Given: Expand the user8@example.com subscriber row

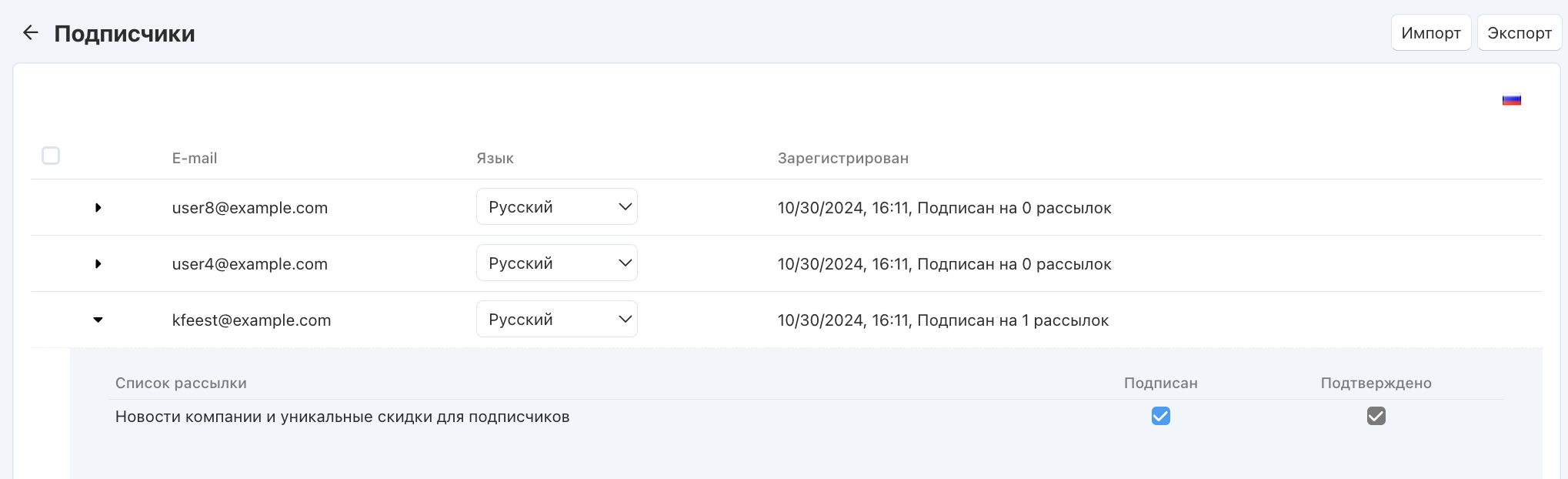Looking at the screenshot, I should pos(98,208).
